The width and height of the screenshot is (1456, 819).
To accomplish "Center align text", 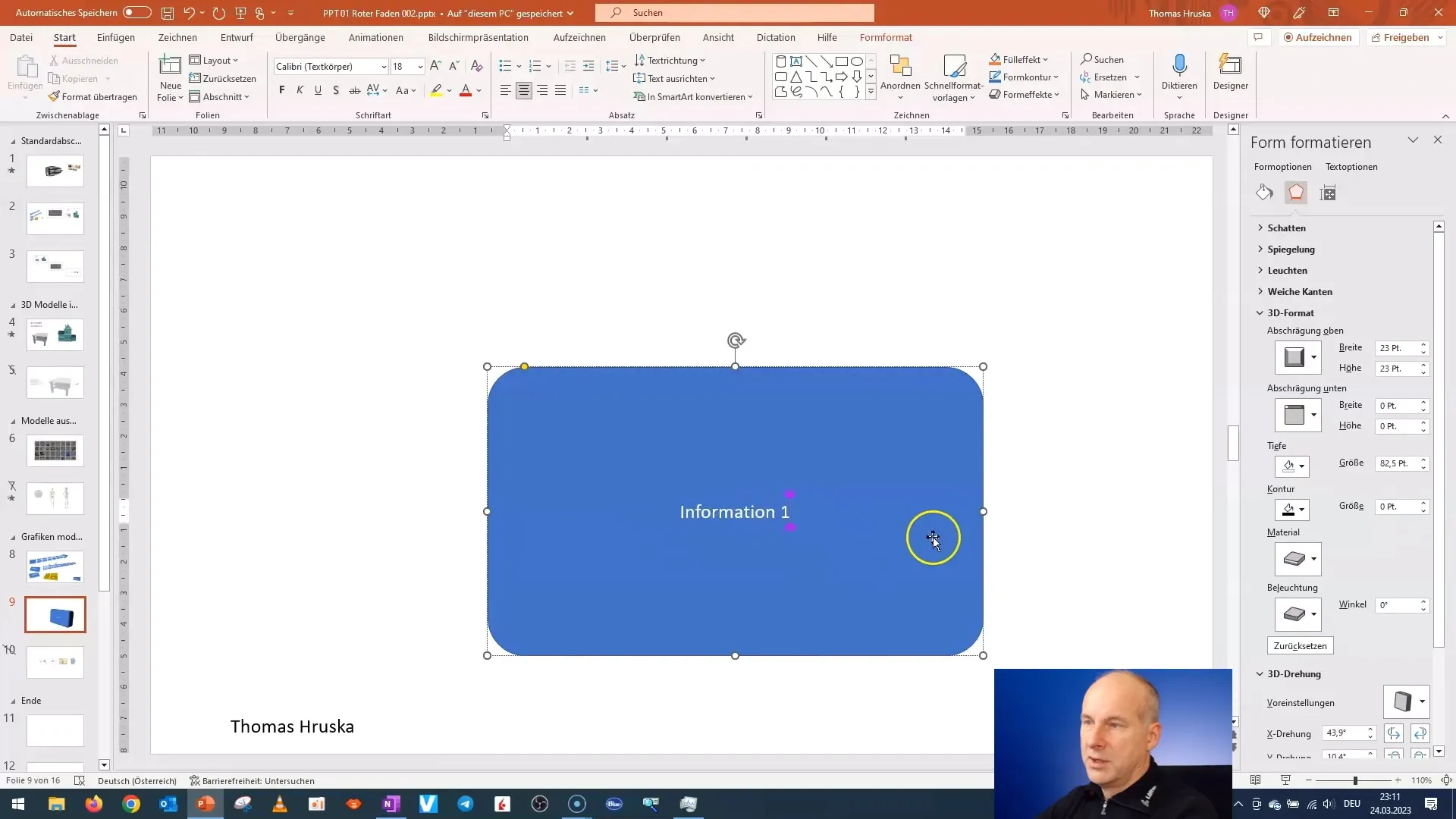I will point(524,90).
